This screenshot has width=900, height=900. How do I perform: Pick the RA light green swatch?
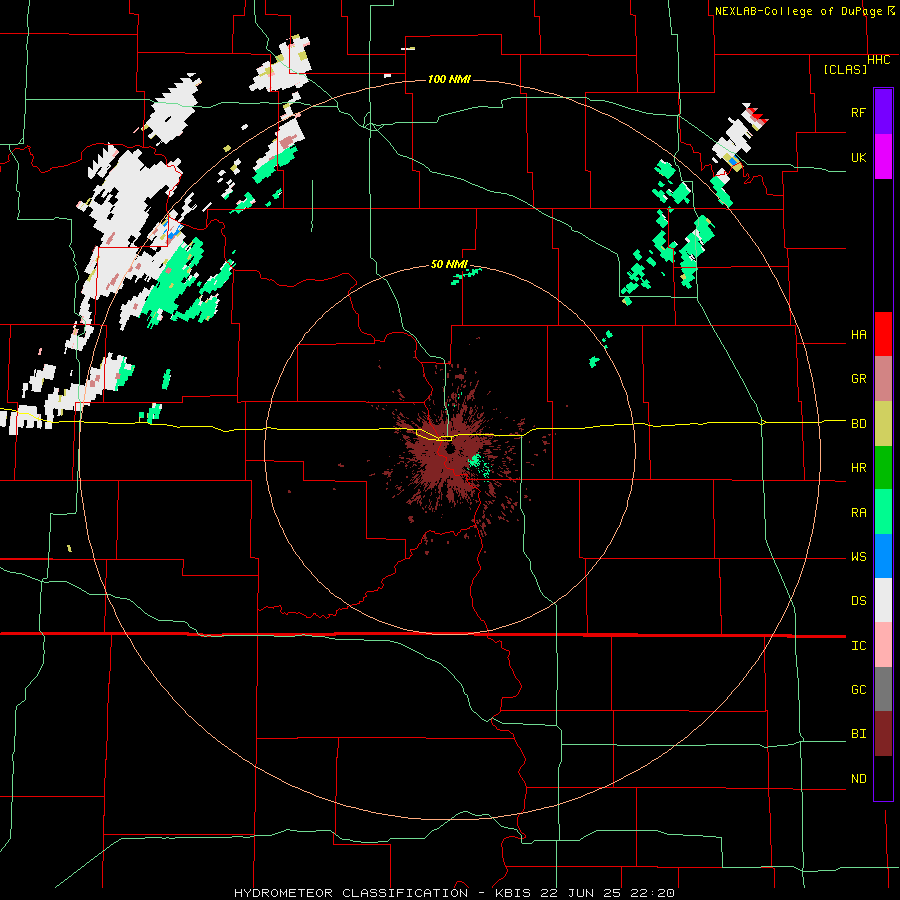click(883, 512)
